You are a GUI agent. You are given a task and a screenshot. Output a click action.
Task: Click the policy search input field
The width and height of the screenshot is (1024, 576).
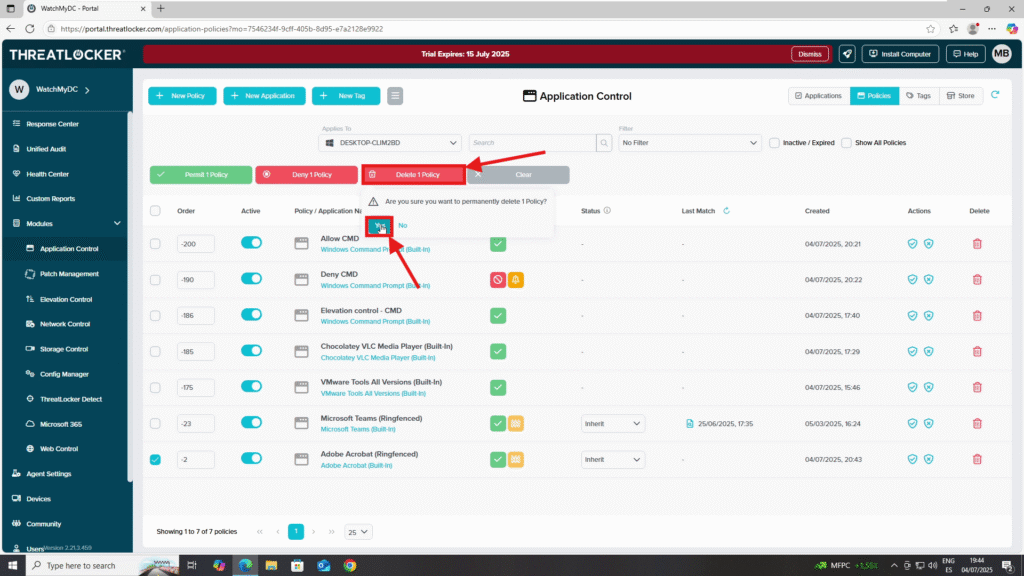click(532, 142)
